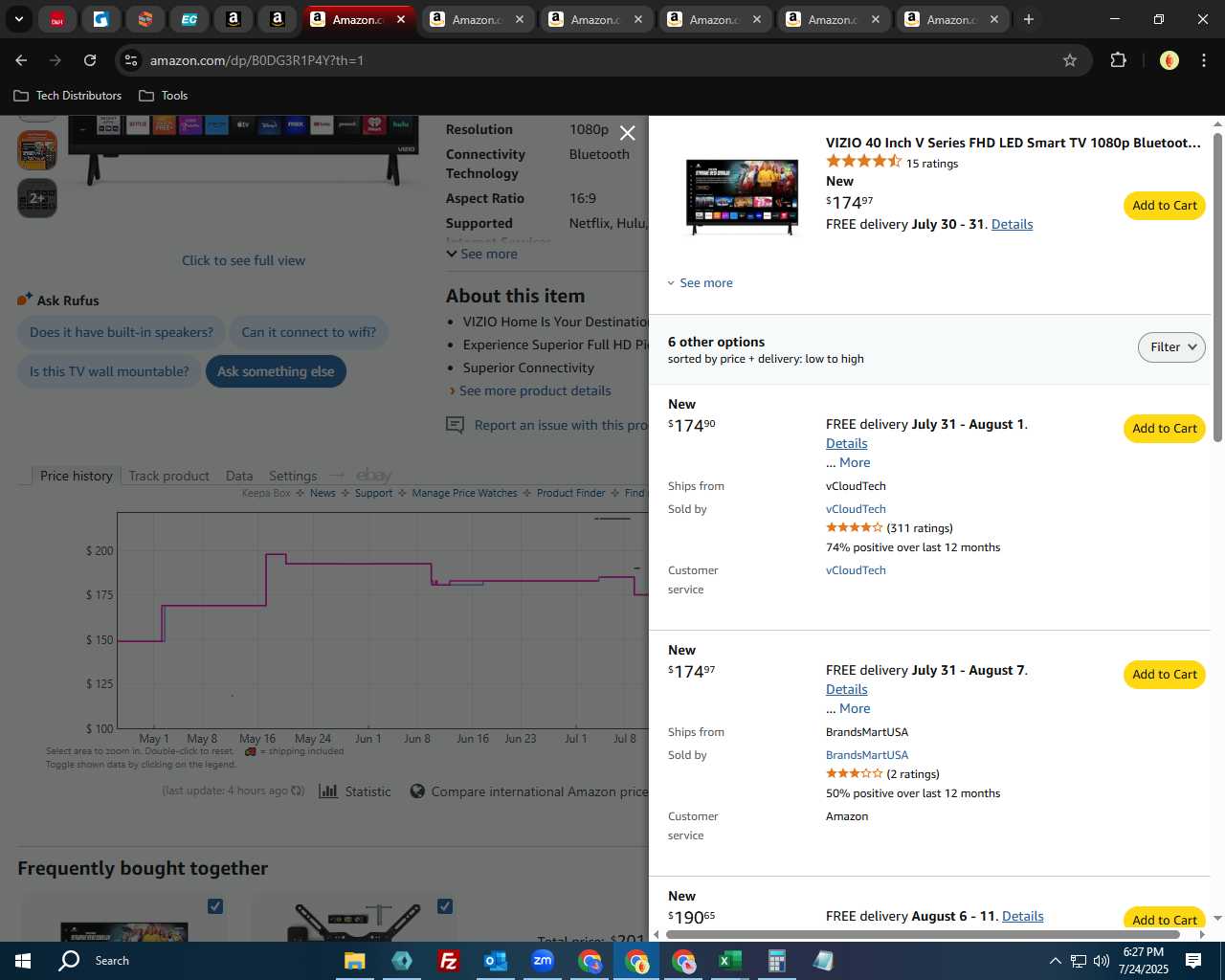Reload the page with refresh icon
This screenshot has height=980, width=1225.
(90, 60)
